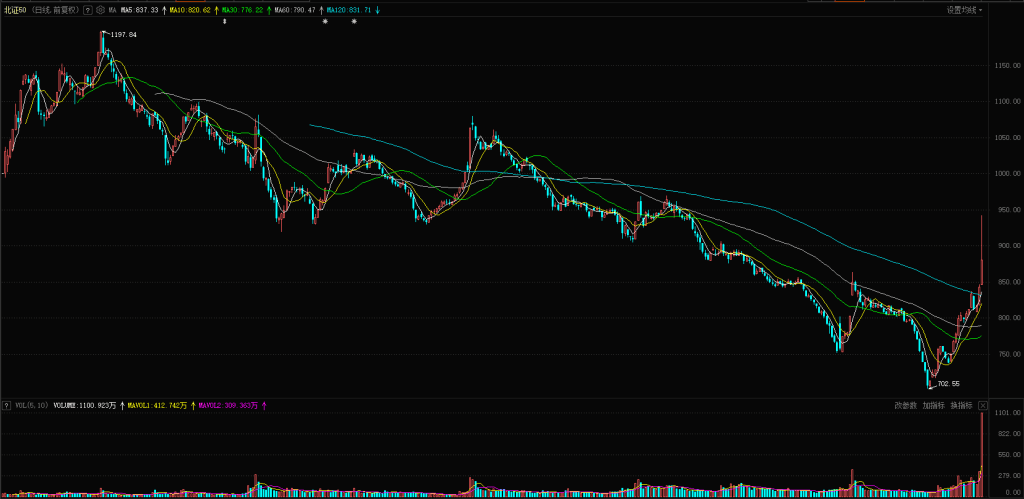Close the volume indicator panel
Screen dimensions: 1024x499
pos(983,406)
